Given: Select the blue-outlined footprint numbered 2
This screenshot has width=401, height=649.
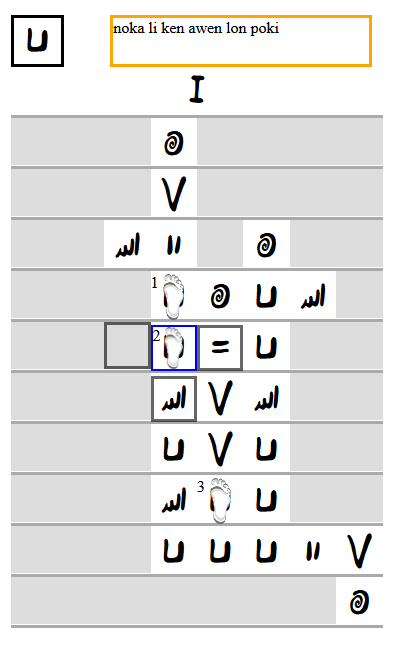Looking at the screenshot, I should (174, 347).
